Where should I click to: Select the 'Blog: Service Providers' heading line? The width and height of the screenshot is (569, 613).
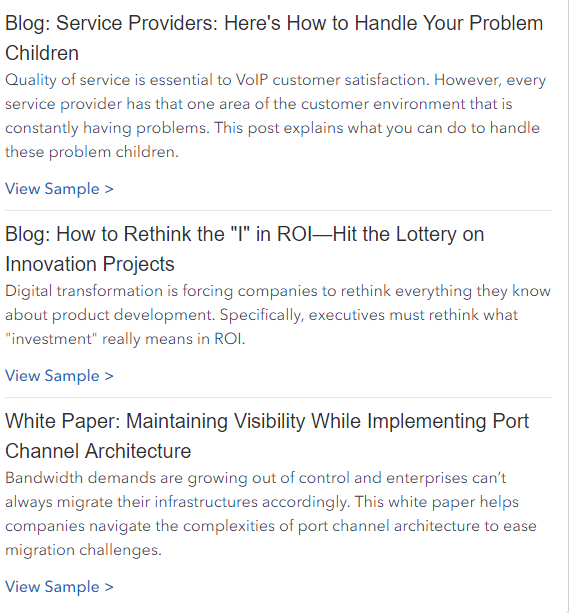[274, 23]
